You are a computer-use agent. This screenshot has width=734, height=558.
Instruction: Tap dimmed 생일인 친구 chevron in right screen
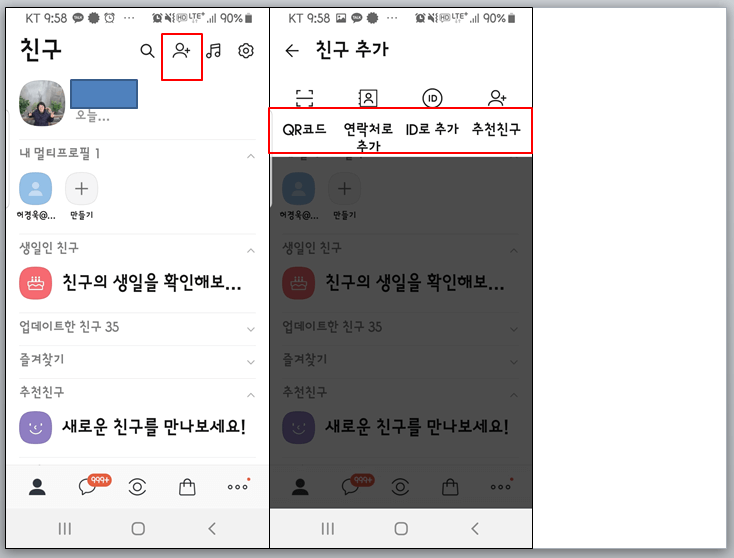[514, 251]
